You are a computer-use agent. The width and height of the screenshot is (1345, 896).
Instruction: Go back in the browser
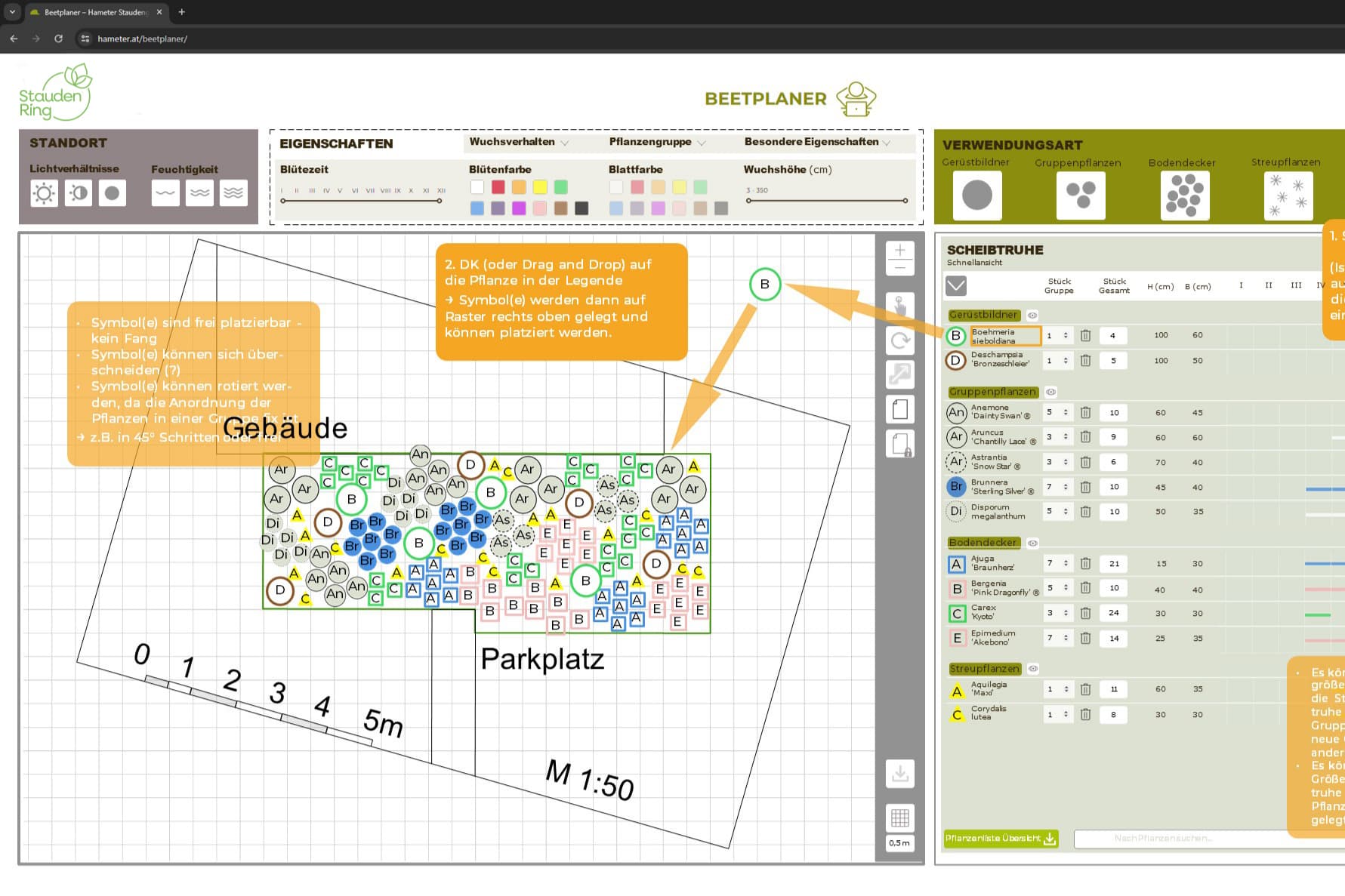[14, 38]
